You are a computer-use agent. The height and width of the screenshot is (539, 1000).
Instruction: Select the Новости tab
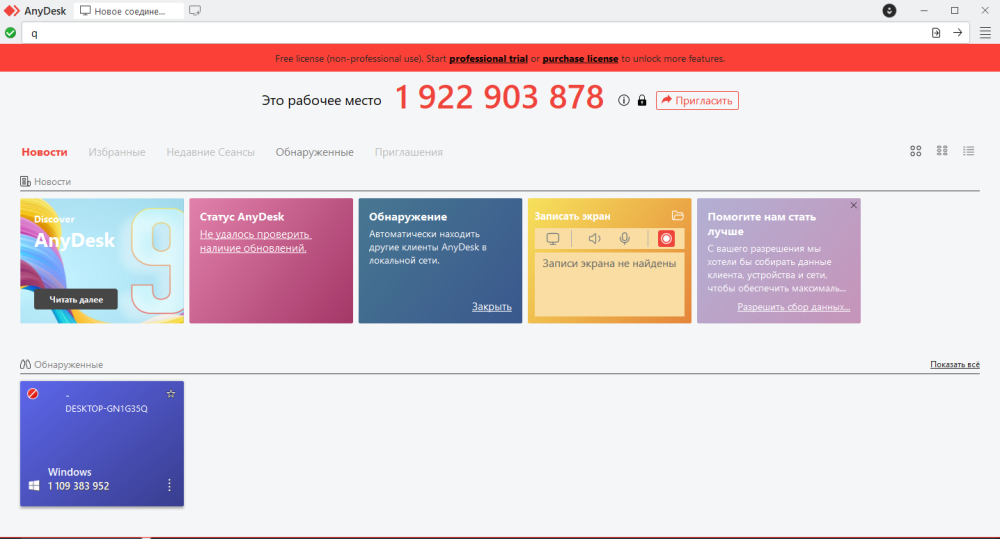(x=45, y=152)
